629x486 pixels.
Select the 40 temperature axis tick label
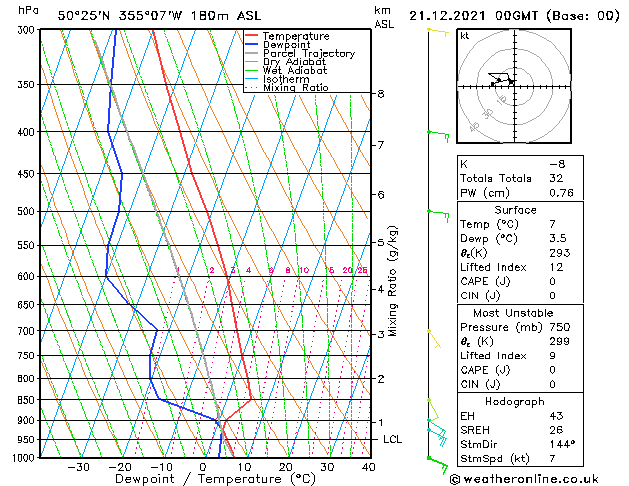point(368,467)
